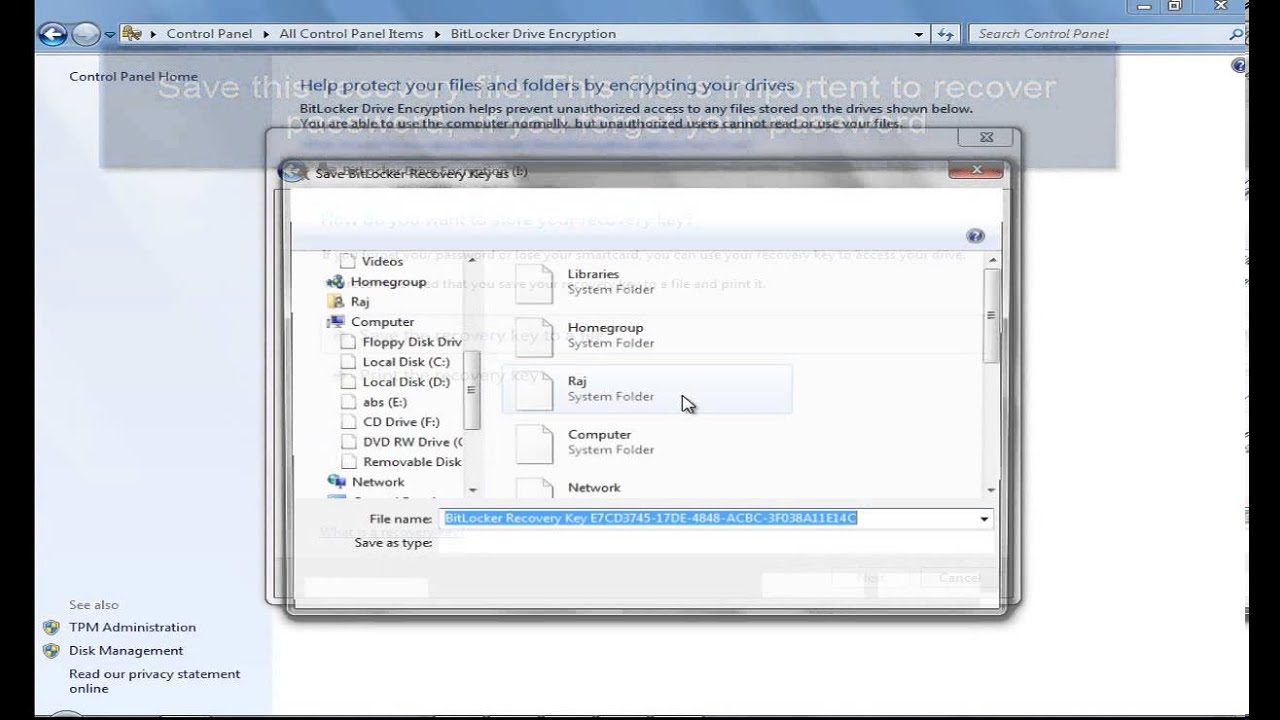
Task: Click the file list vertical scrollbar thumb
Action: tap(991, 315)
